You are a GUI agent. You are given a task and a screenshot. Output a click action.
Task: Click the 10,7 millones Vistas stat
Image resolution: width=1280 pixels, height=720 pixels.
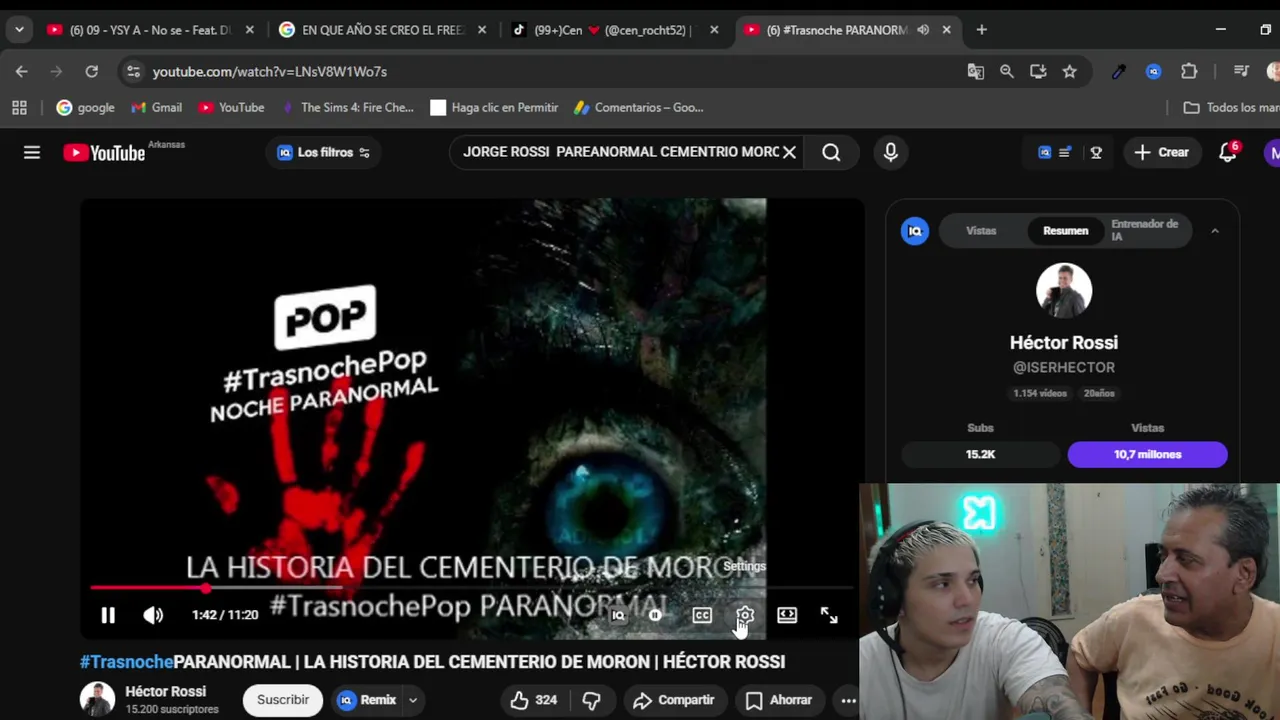point(1147,454)
